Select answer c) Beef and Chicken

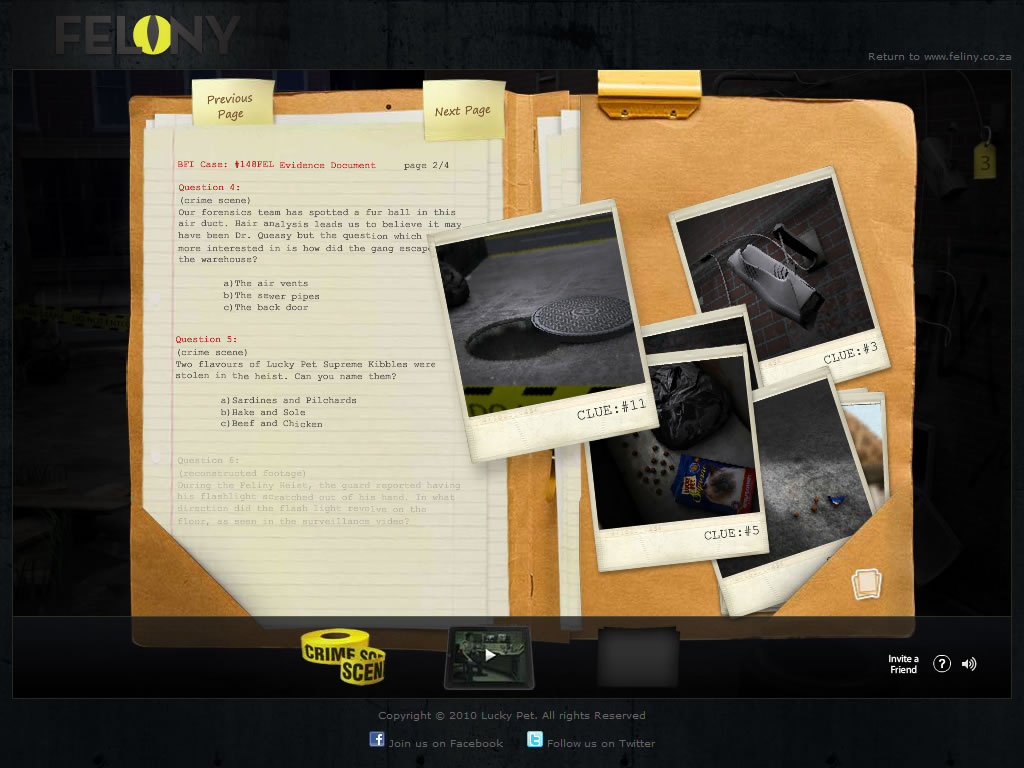coord(272,424)
